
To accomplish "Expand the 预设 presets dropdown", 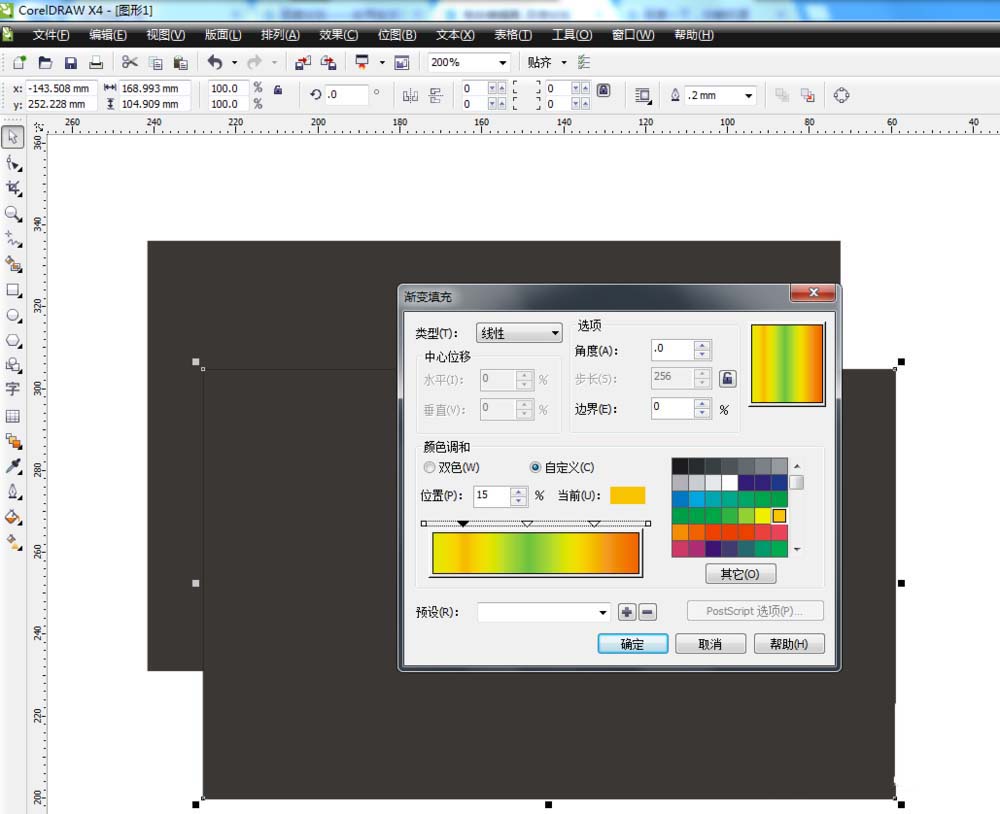I will tap(603, 612).
